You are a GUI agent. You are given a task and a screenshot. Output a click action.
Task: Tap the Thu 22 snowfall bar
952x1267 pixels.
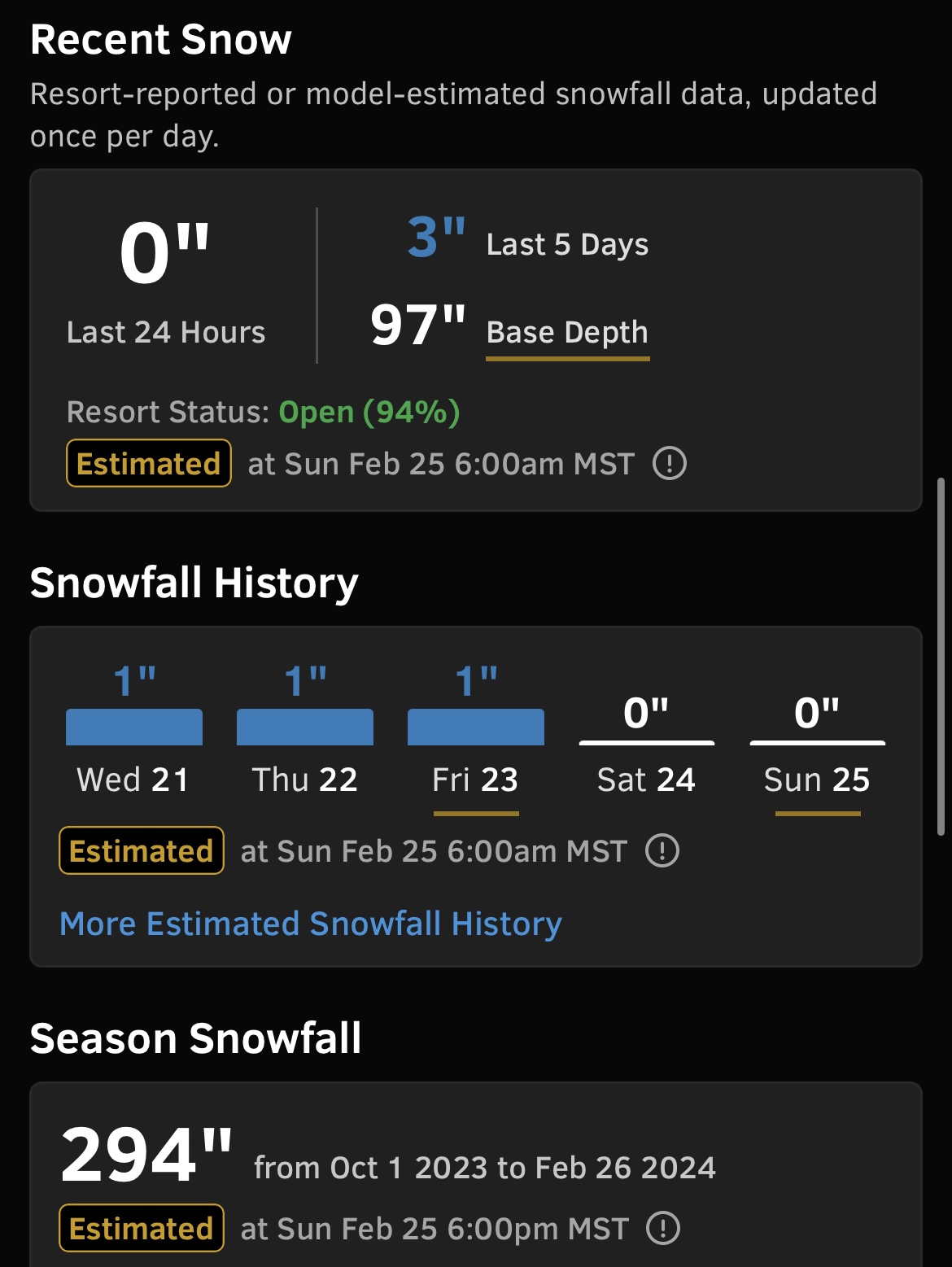tap(305, 727)
